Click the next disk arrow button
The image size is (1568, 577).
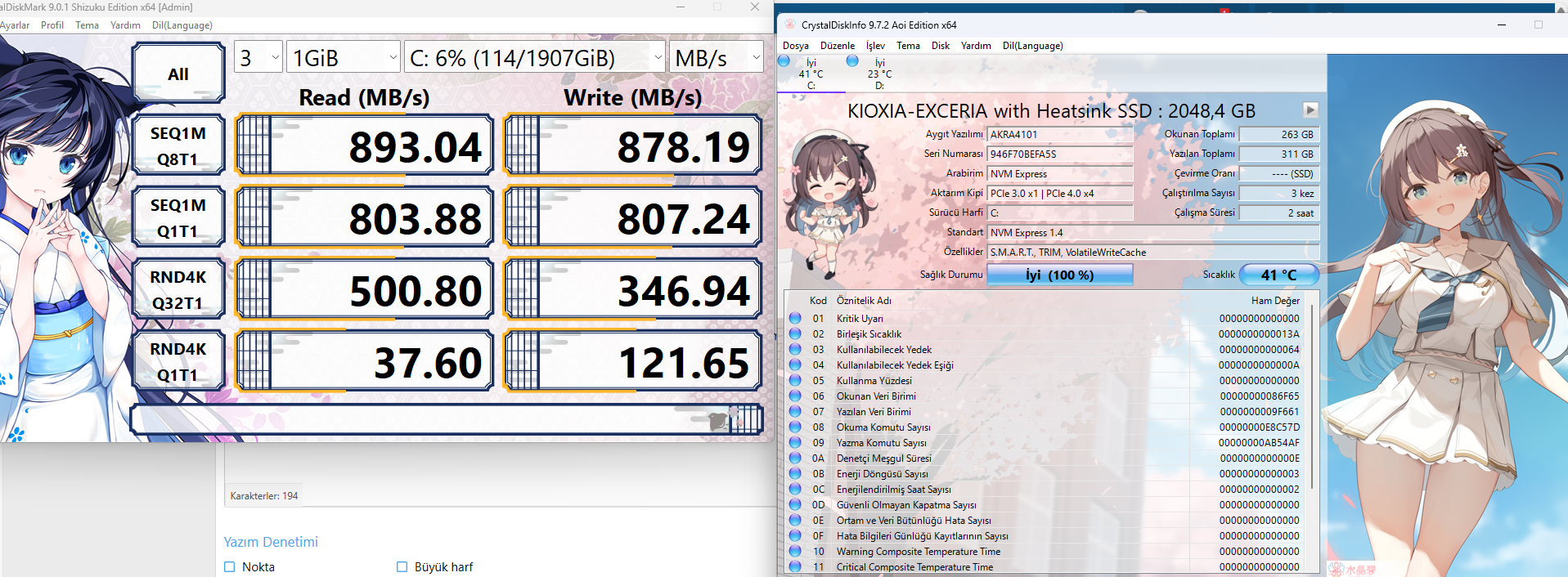pyautogui.click(x=1310, y=110)
